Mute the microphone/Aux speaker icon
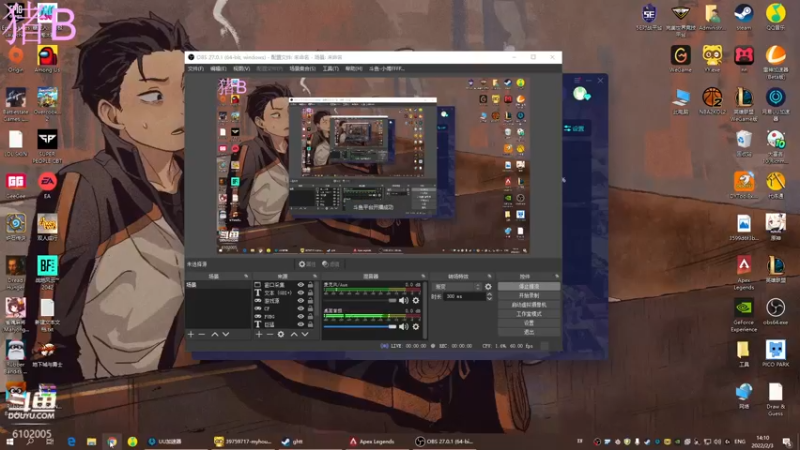 [404, 301]
